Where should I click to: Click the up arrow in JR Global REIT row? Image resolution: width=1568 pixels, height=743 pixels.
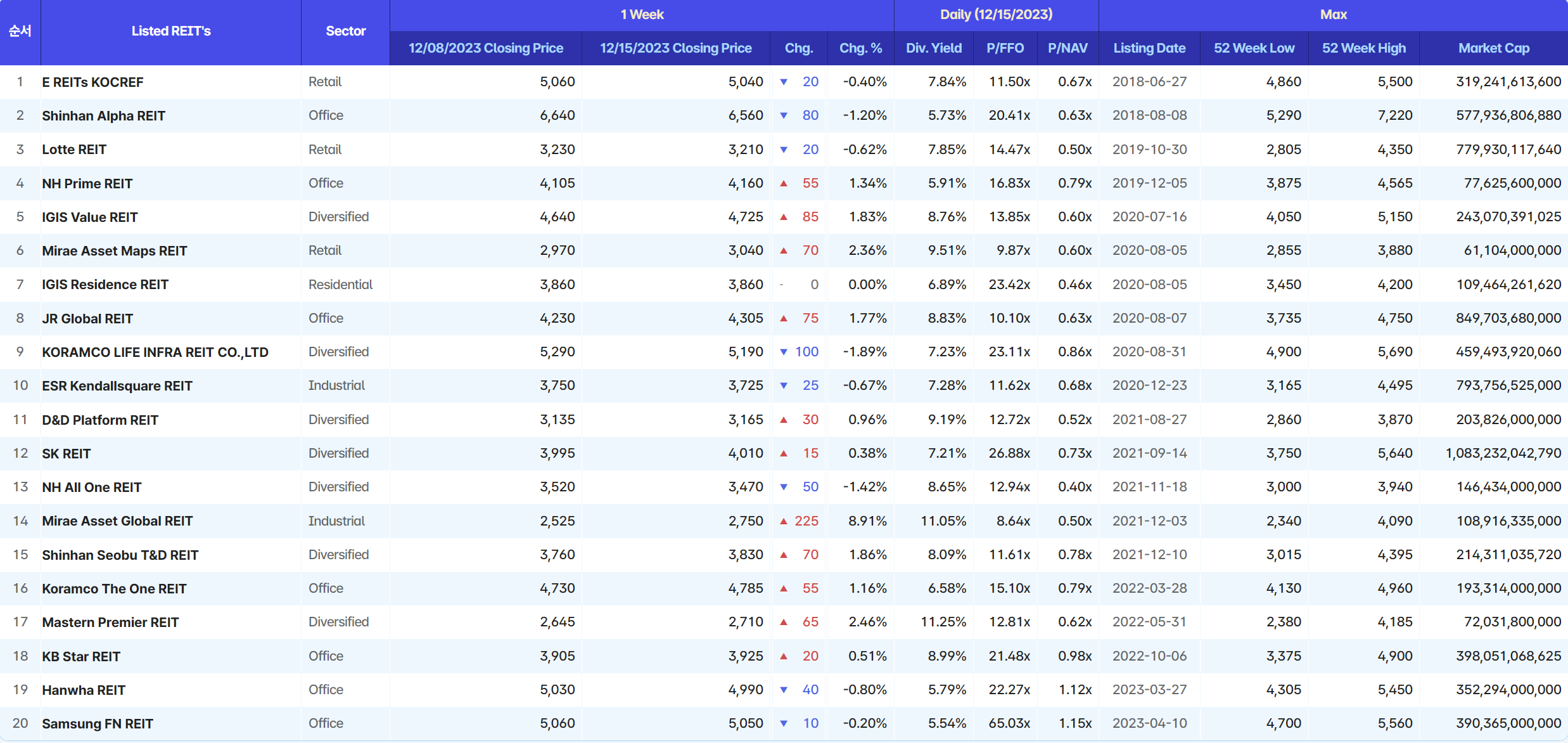coord(784,318)
